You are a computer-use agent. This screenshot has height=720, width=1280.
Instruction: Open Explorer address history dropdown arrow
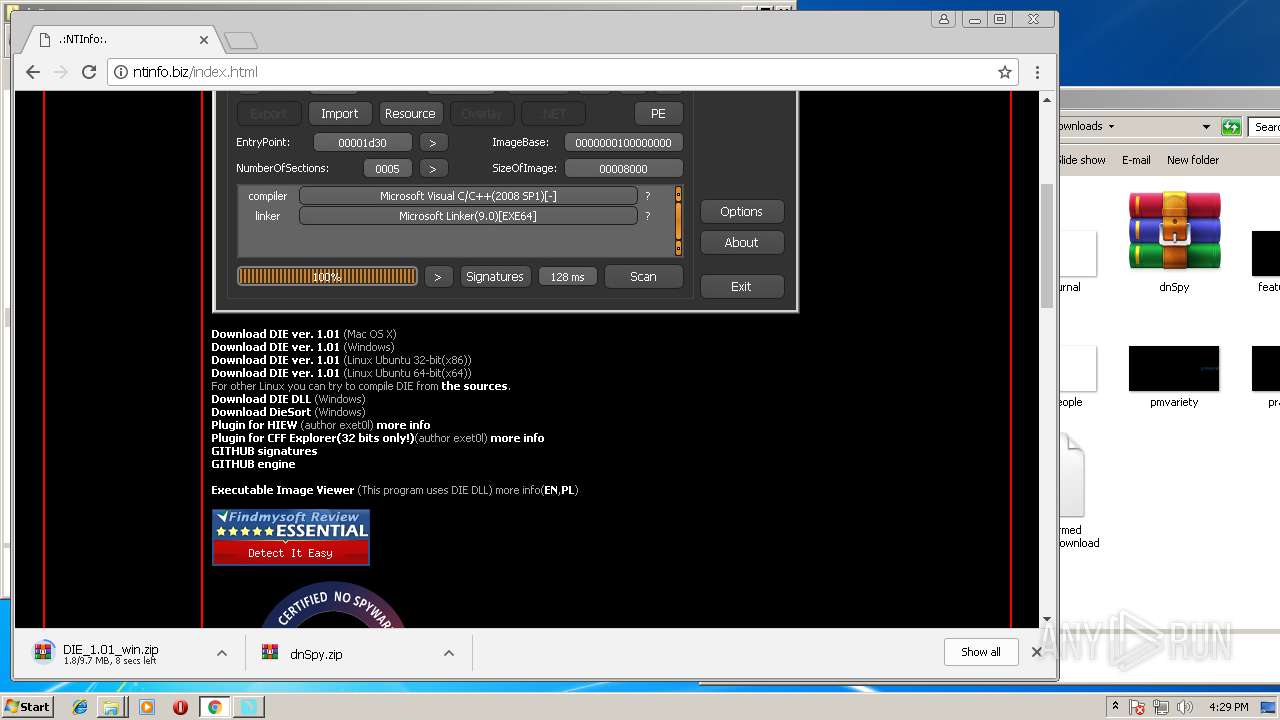(x=1206, y=127)
